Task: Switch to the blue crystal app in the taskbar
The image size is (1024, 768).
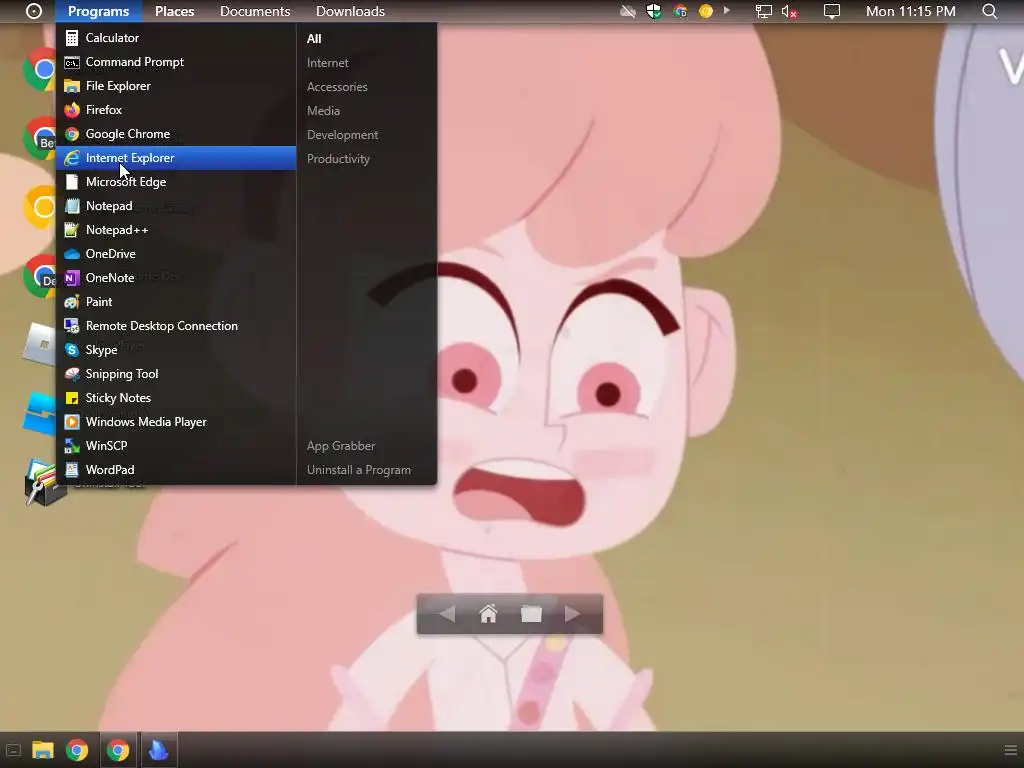Action: pyautogui.click(x=159, y=750)
